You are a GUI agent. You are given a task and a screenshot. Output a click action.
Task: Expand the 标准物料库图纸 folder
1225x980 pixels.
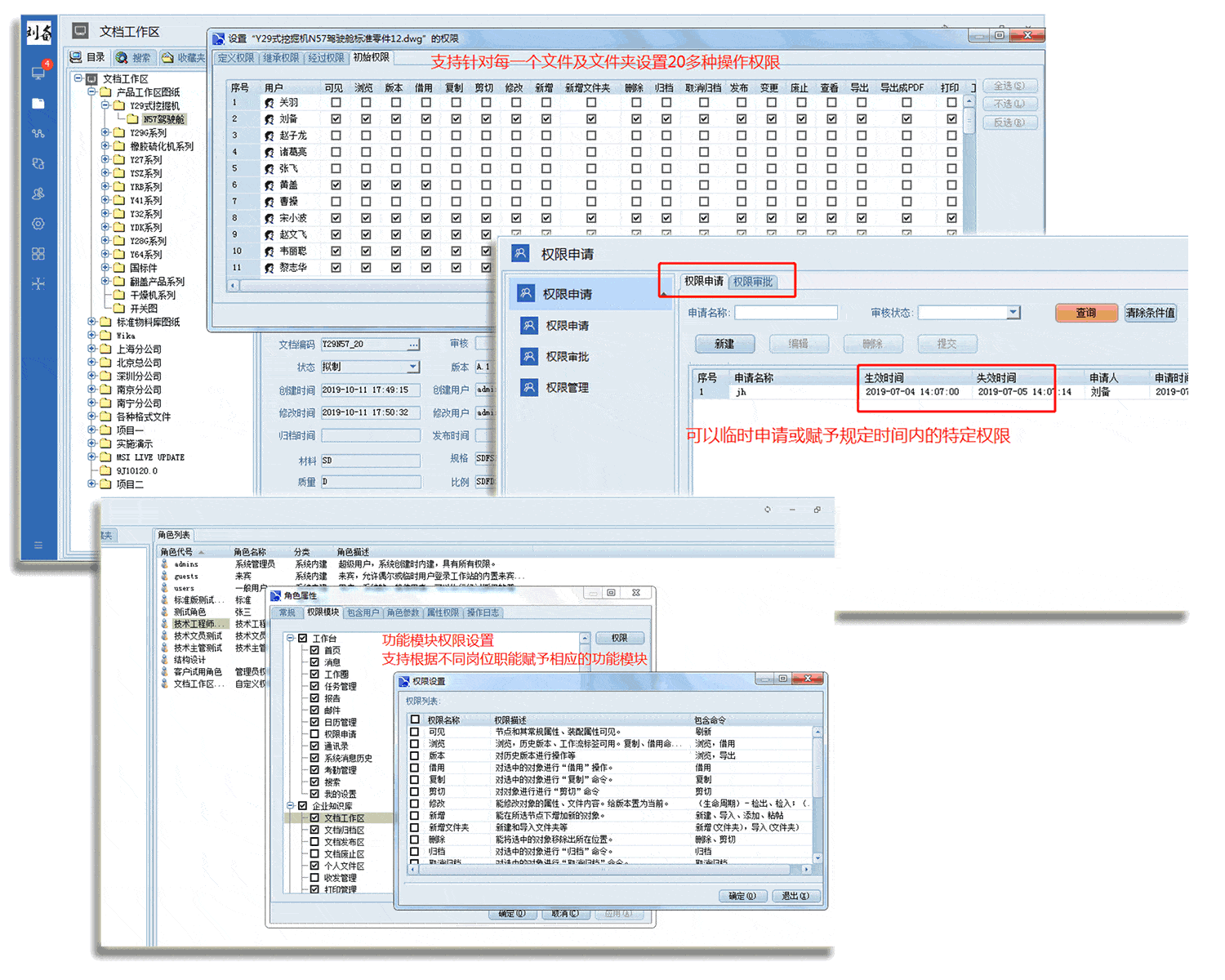(91, 322)
